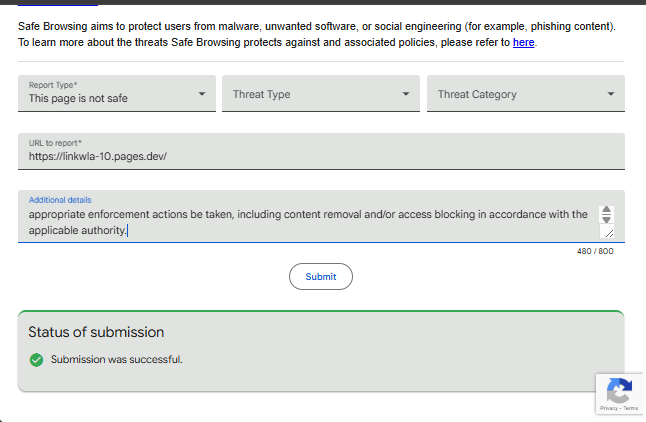The image size is (646, 422).
Task: Click the Threat Type dropdown arrow
Action: pos(405,94)
